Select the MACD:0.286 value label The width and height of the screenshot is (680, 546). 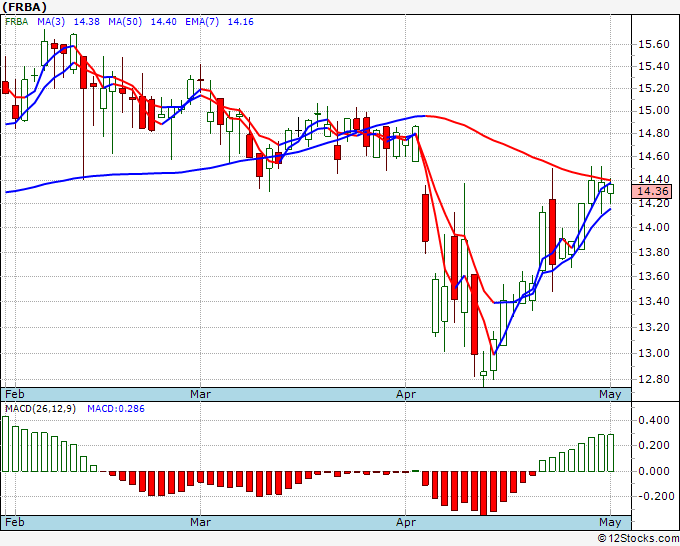tap(116, 409)
